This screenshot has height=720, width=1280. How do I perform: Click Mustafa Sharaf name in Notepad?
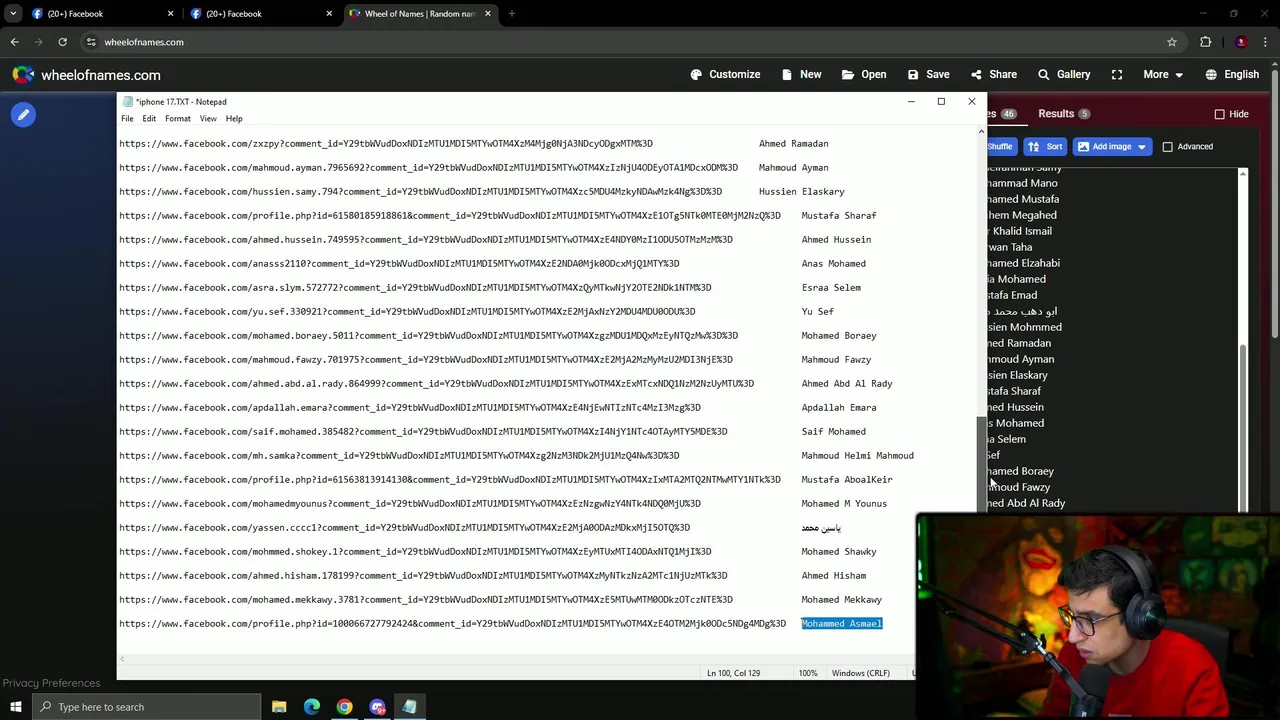coord(838,216)
